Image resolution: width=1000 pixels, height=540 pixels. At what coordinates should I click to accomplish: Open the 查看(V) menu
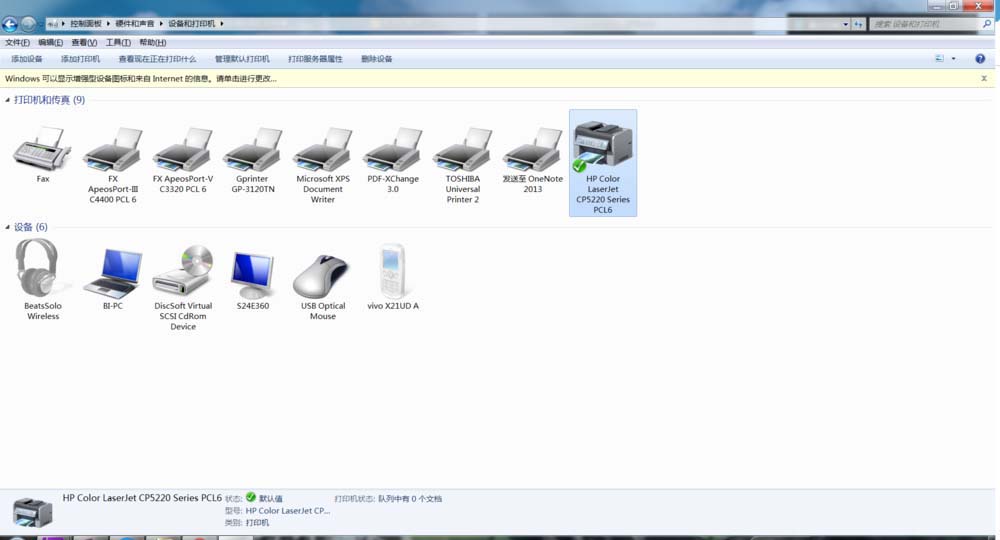coord(84,43)
